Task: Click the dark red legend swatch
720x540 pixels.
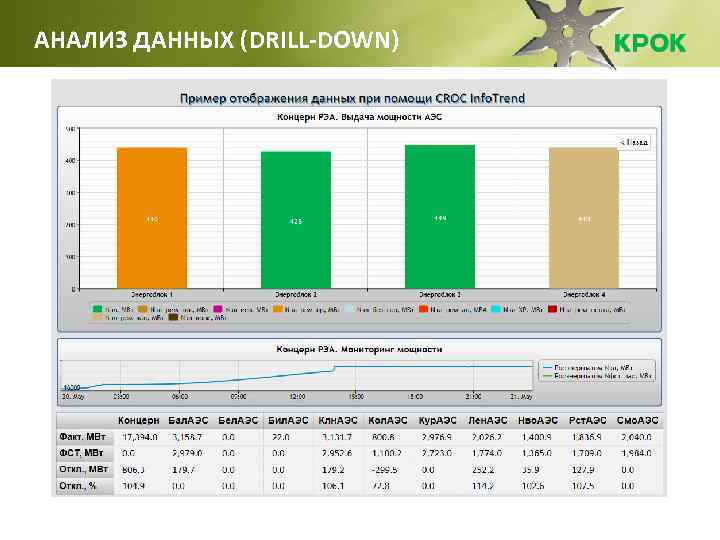Action: click(x=552, y=309)
